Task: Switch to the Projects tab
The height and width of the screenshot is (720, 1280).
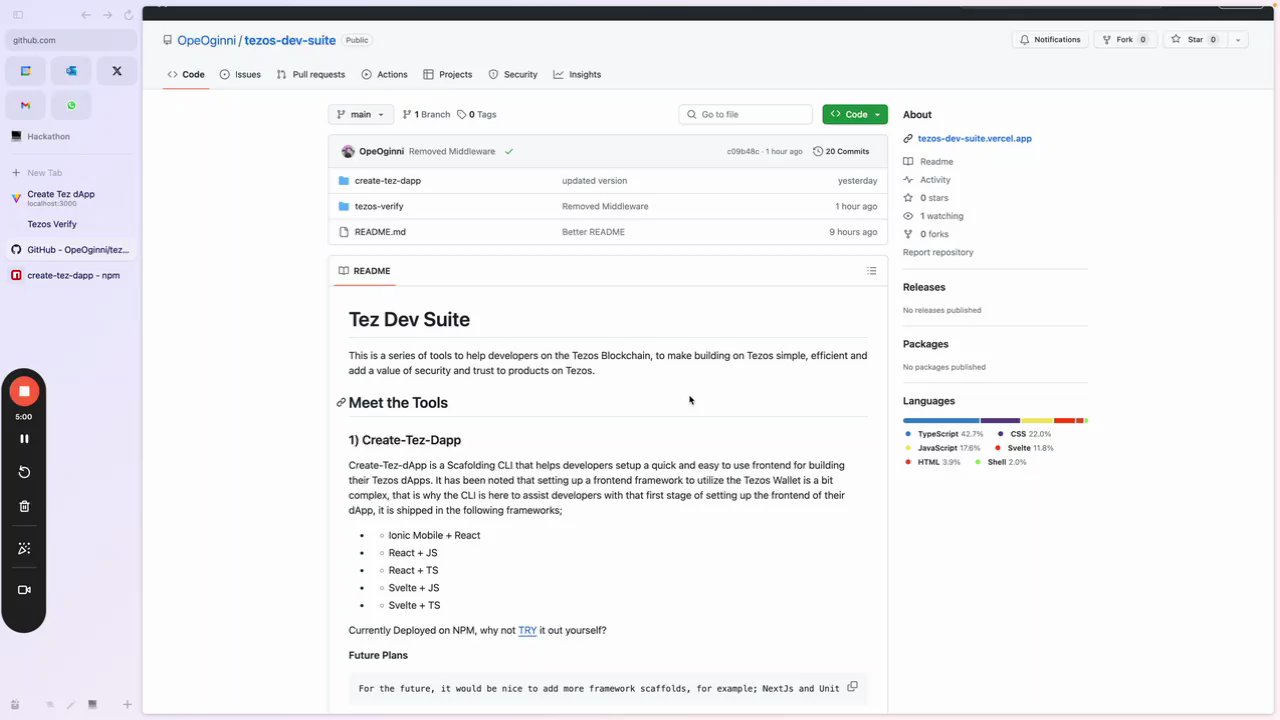Action: coord(447,75)
